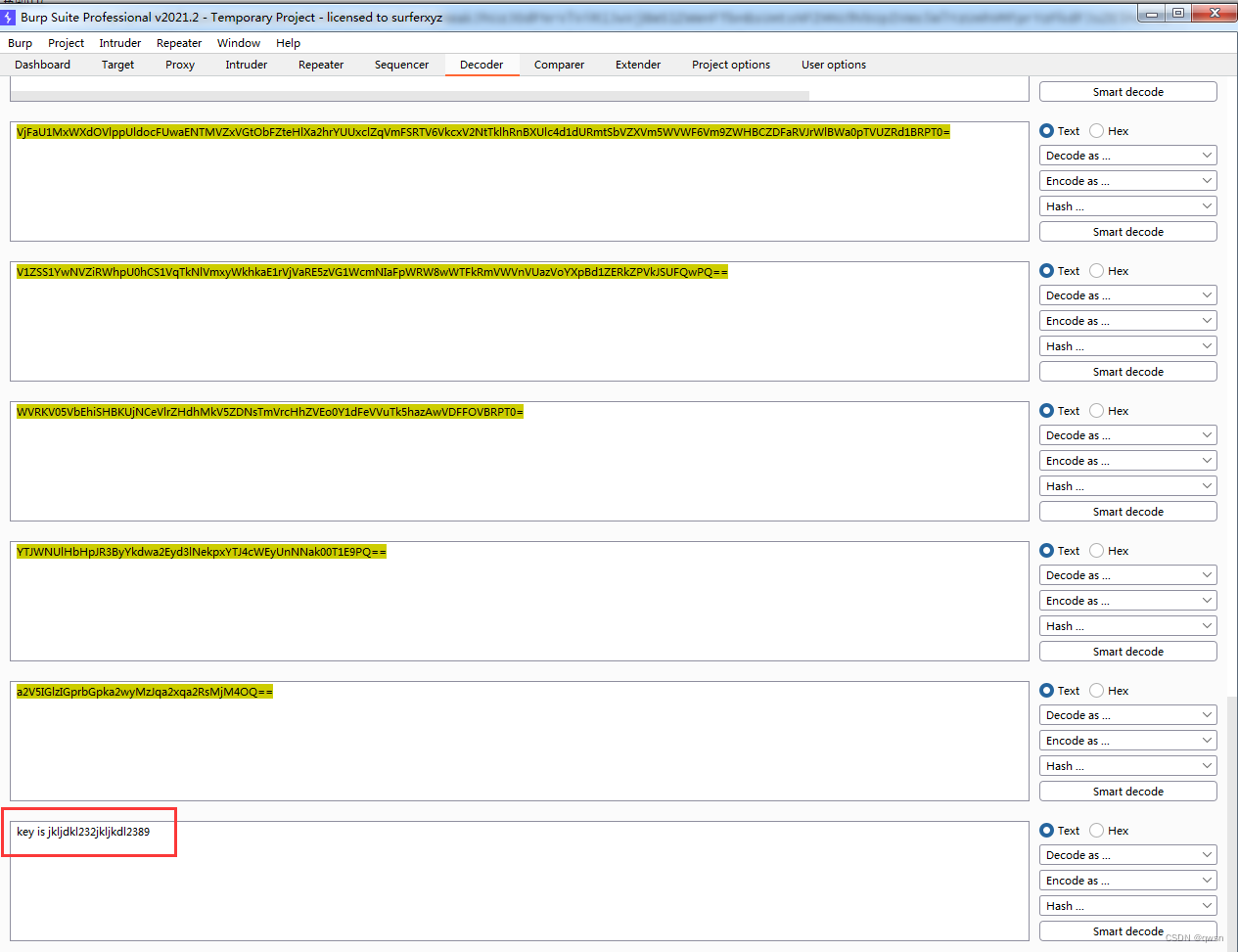Expand 'Encode as' for the a2V5IGlz panel
This screenshot has width=1238, height=952.
tap(1128, 741)
